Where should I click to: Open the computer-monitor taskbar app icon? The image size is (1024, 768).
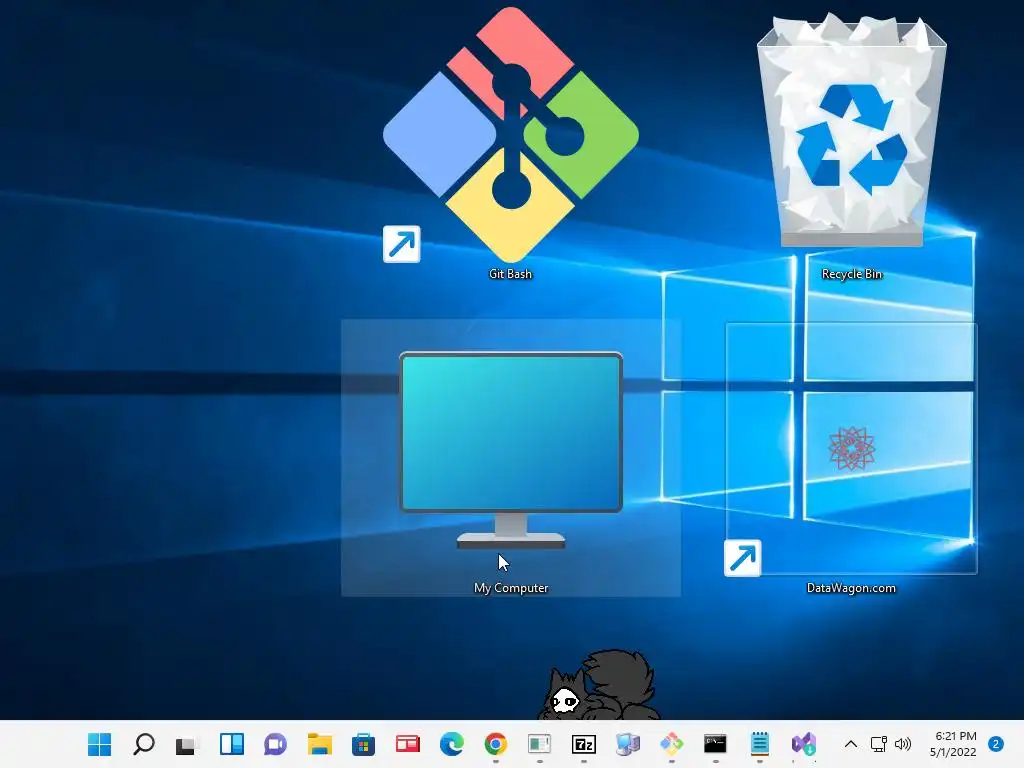[628, 744]
